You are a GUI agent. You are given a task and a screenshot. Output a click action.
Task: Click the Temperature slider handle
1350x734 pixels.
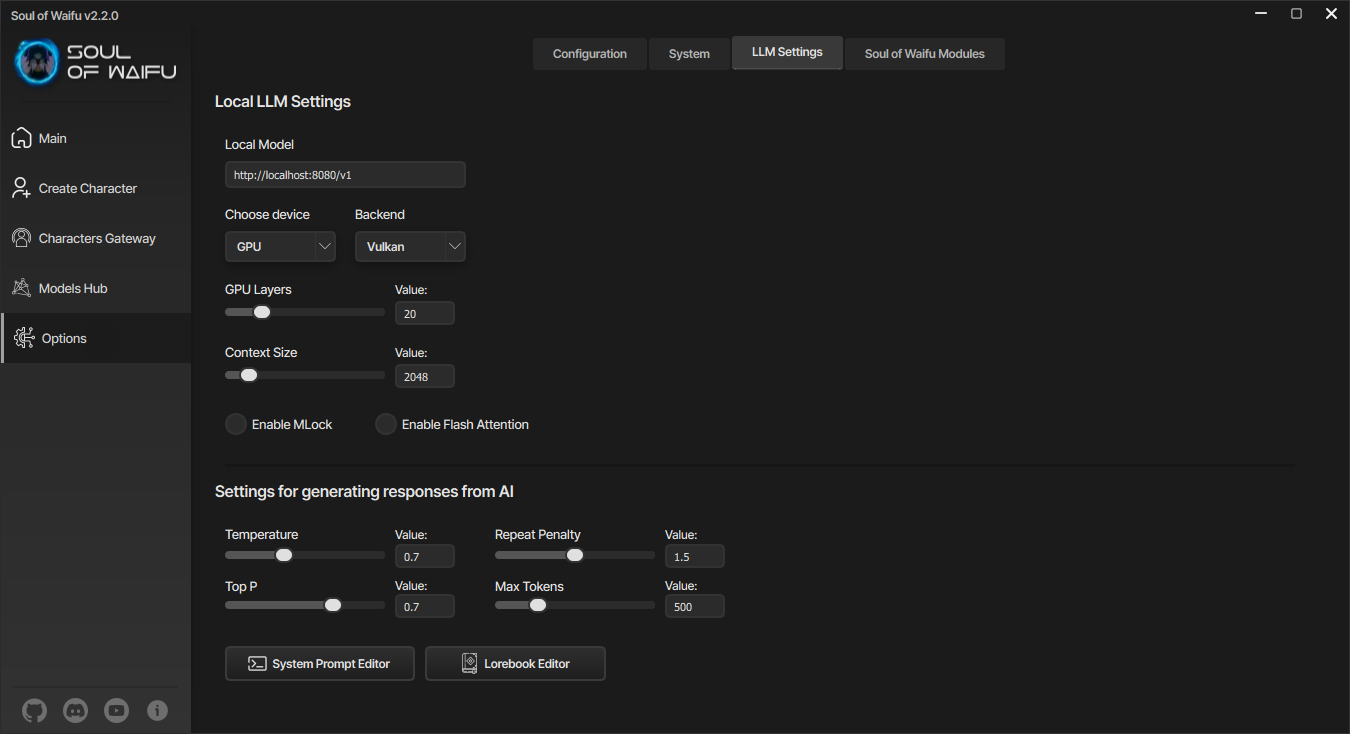[x=284, y=555]
